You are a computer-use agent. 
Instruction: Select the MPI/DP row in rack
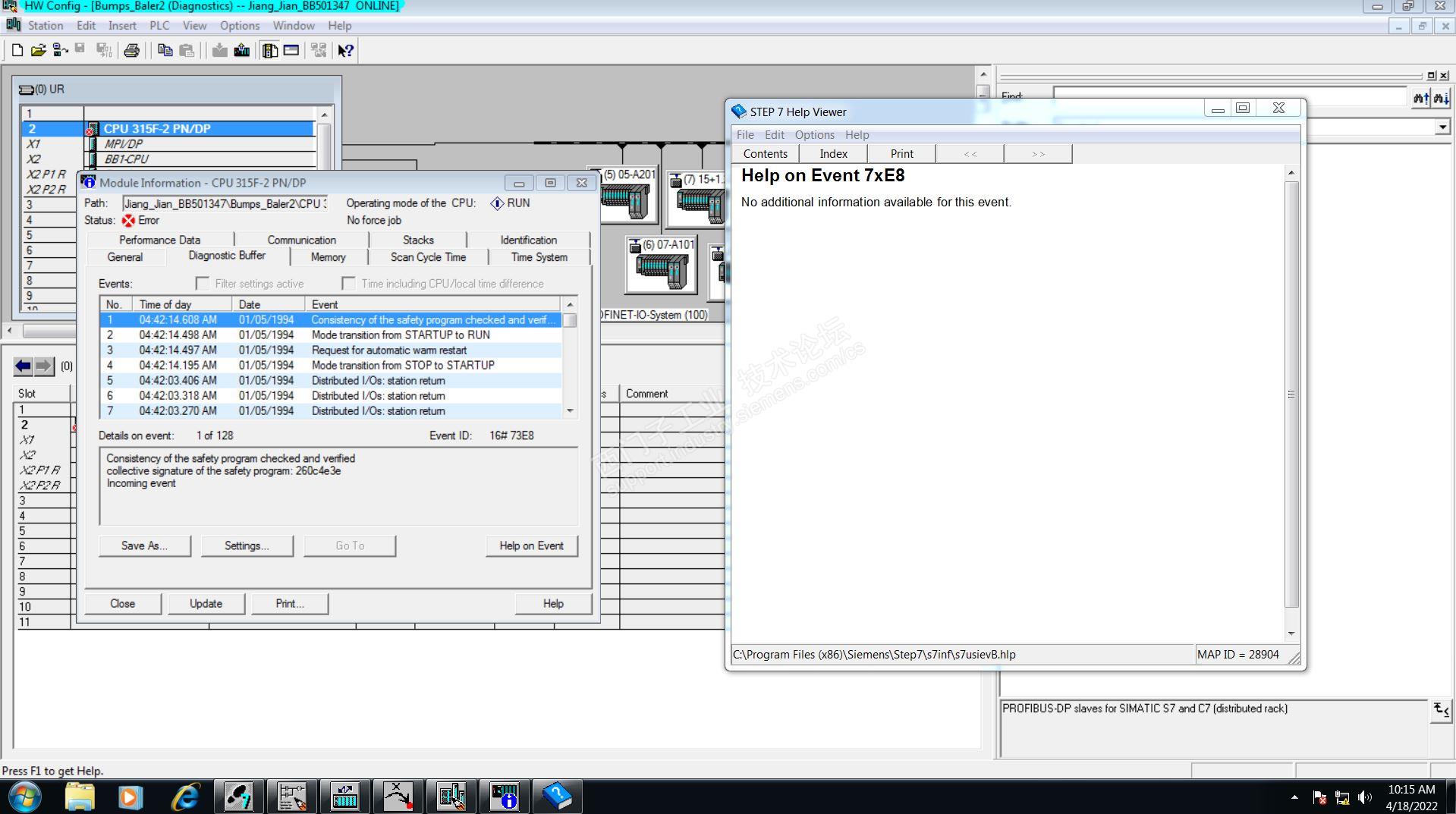[168, 144]
